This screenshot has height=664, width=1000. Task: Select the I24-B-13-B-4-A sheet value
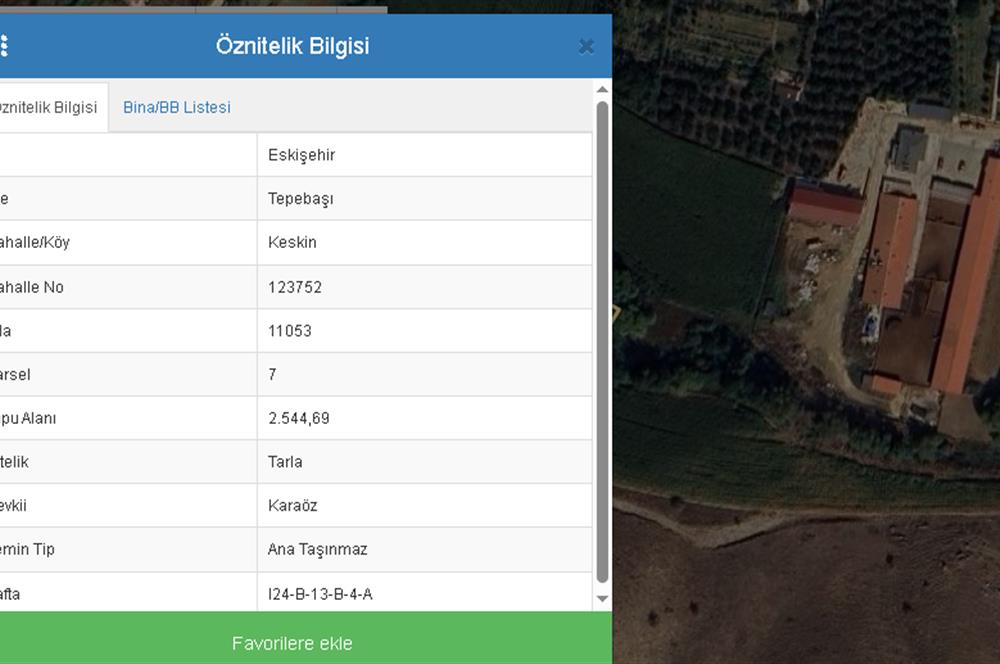(320, 594)
